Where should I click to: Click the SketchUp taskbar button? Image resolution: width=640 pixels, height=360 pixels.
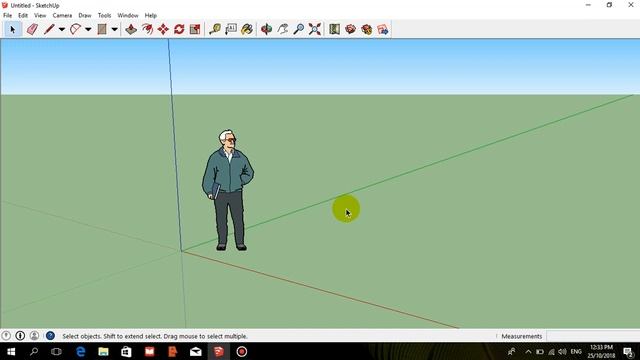click(219, 351)
